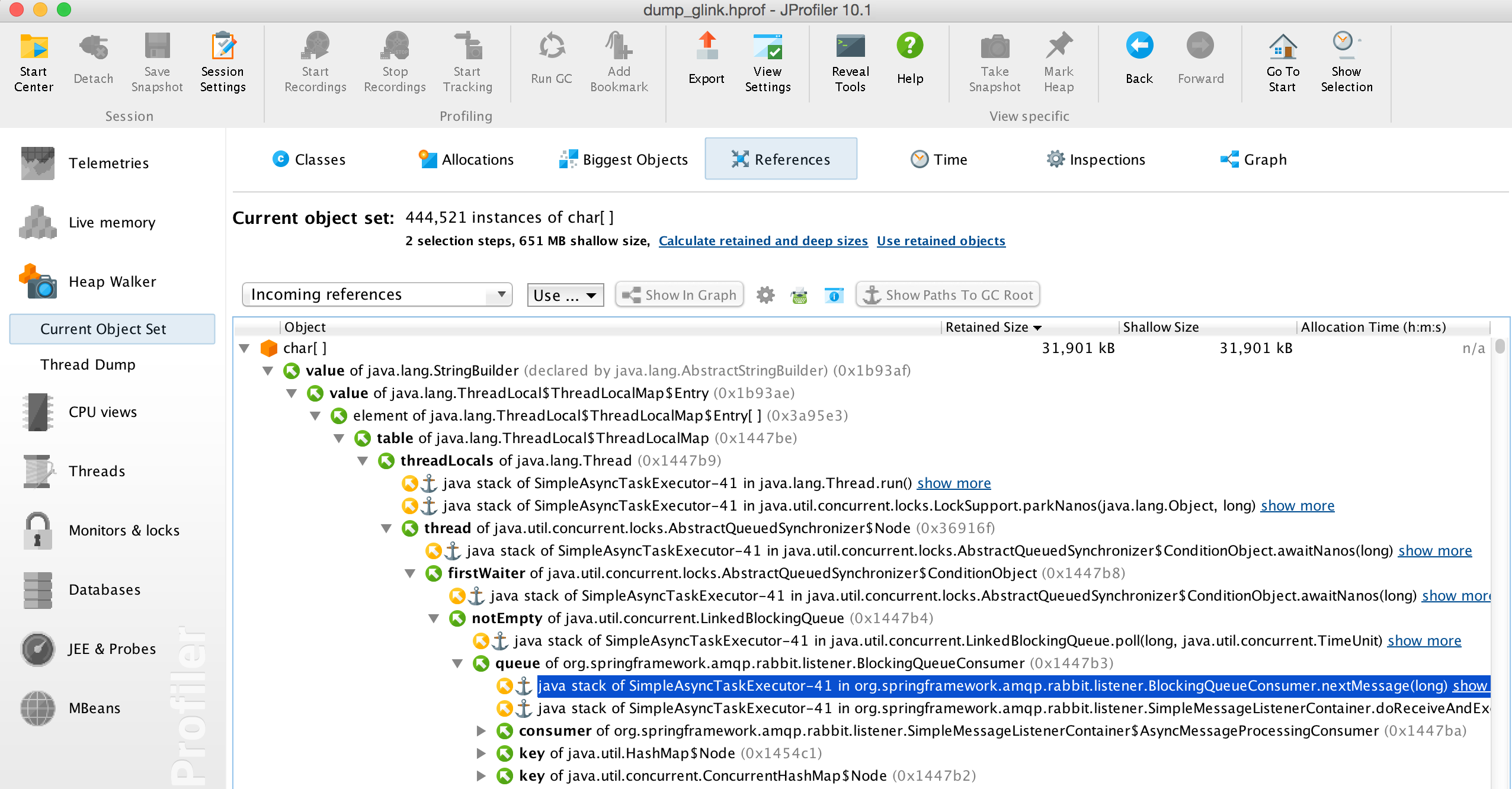Open the Heap Walker sidebar section
The height and width of the screenshot is (789, 1512).
(x=113, y=281)
